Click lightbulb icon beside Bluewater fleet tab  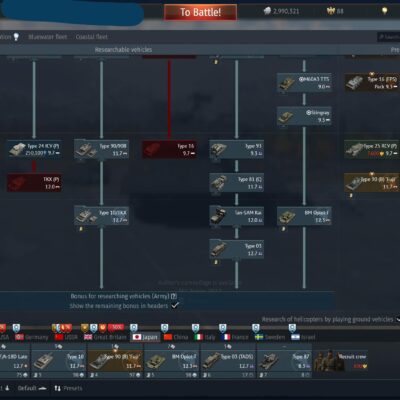[x=16, y=37]
